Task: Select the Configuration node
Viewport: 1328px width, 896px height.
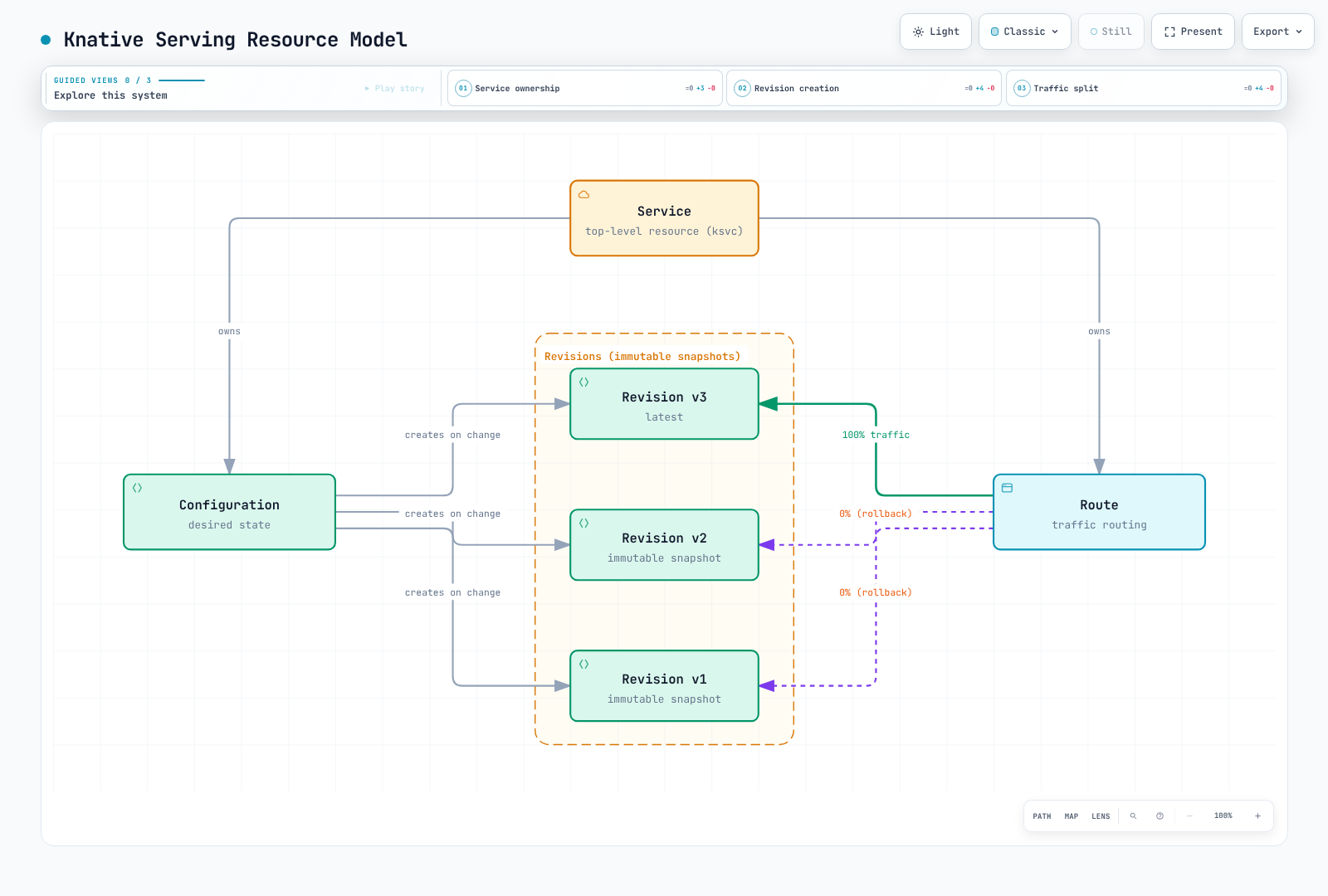Action: tap(229, 512)
